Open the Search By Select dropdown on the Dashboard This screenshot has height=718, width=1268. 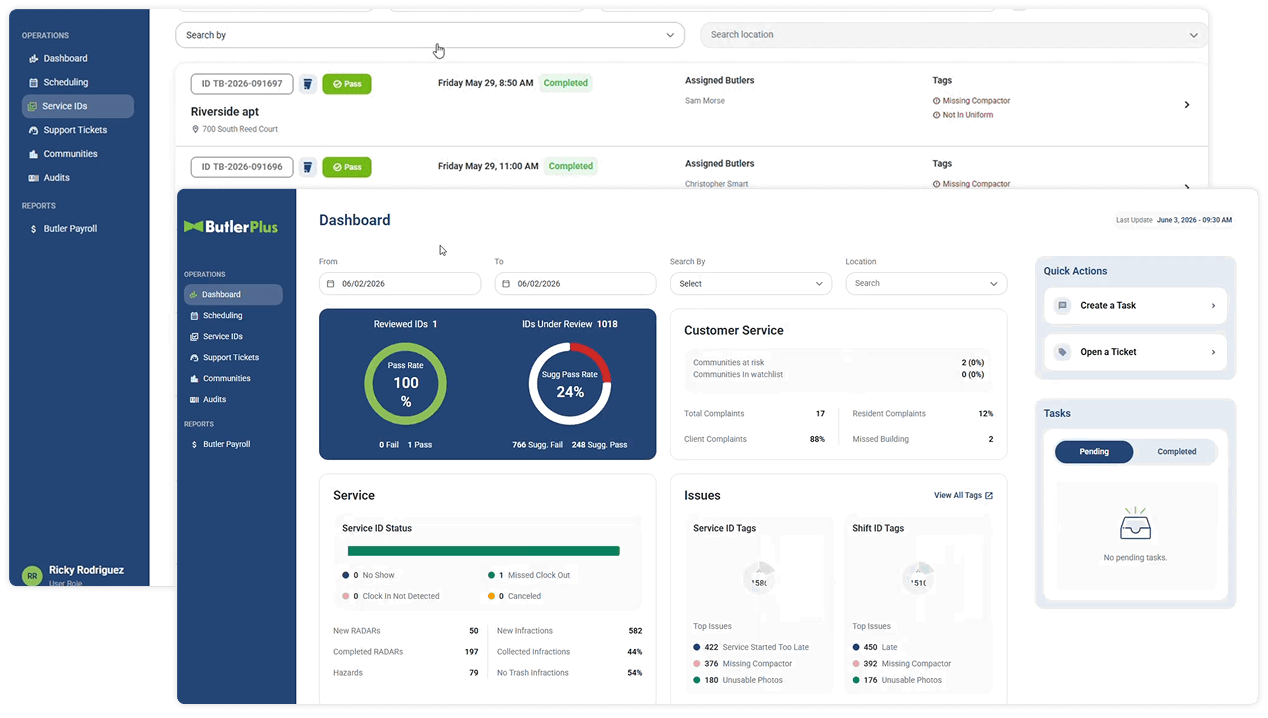[751, 284]
